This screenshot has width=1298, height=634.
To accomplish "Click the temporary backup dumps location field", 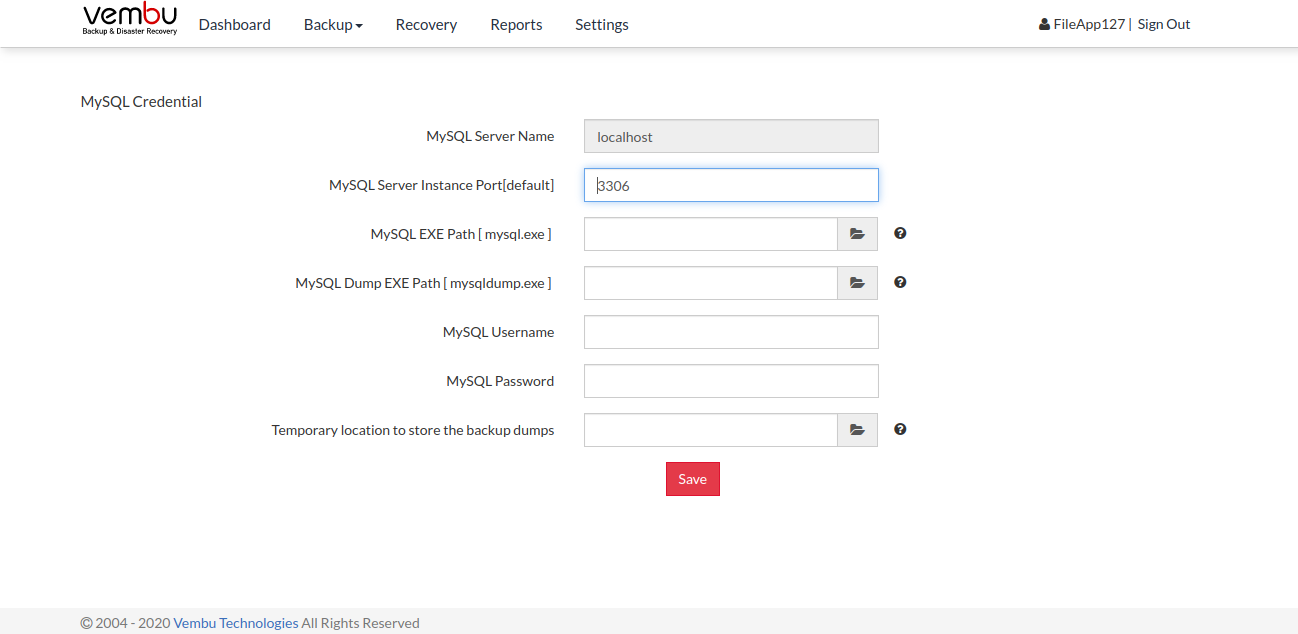I will pyautogui.click(x=711, y=430).
